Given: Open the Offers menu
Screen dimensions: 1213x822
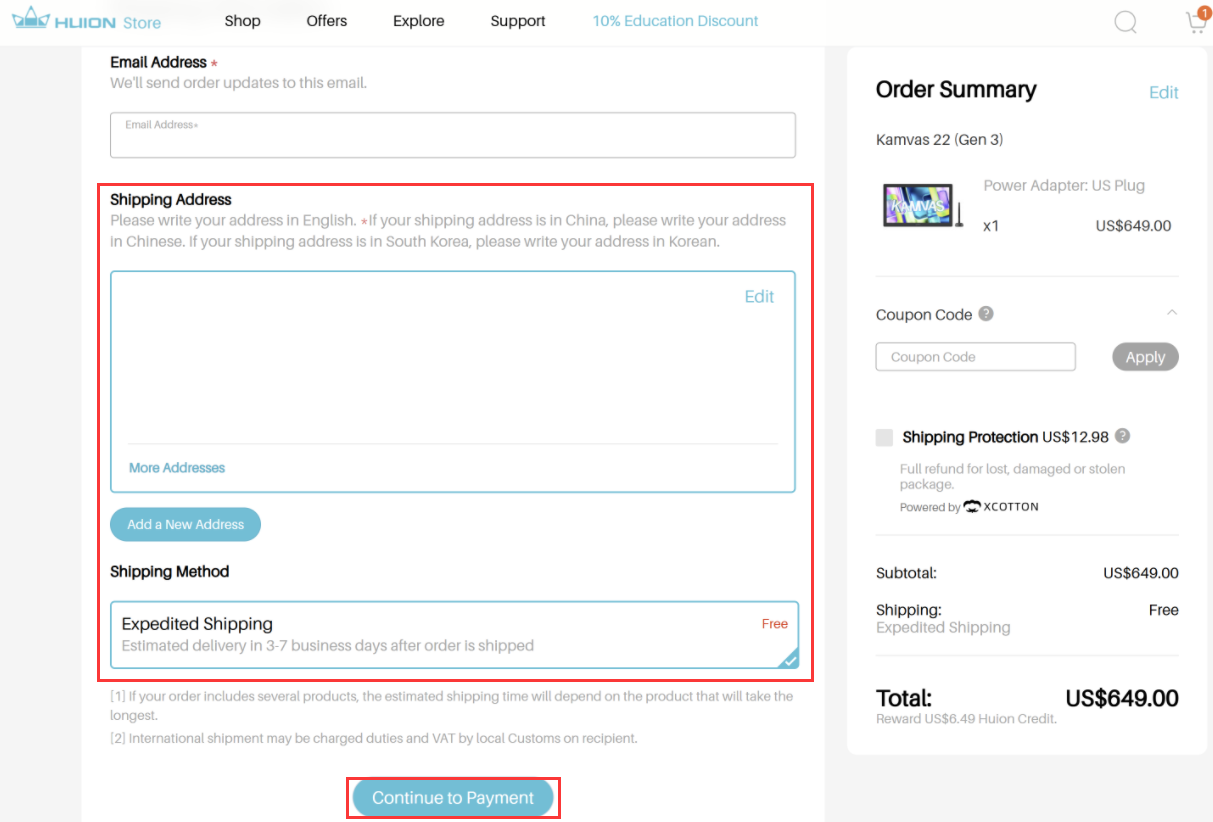Looking at the screenshot, I should [327, 21].
